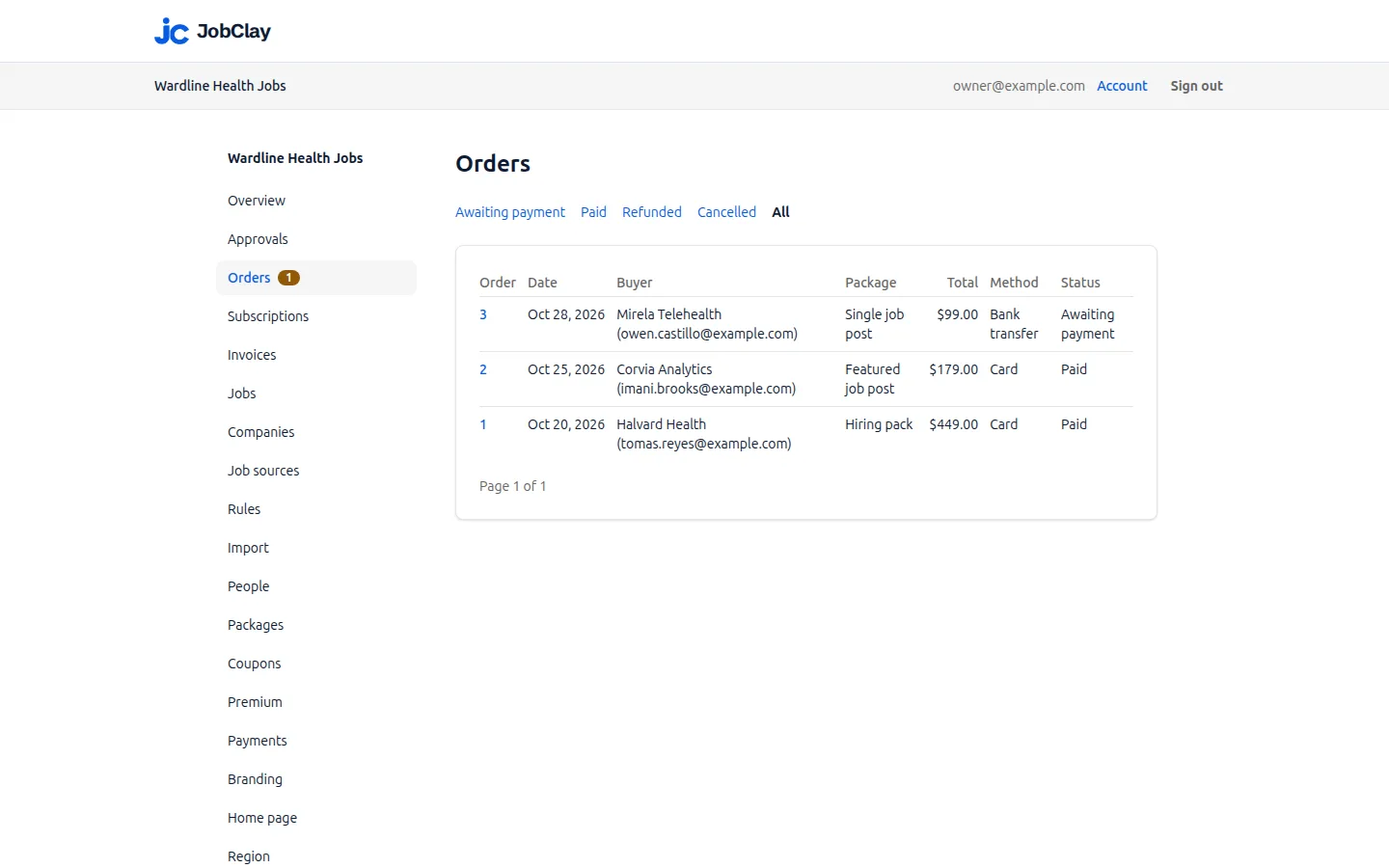This screenshot has width=1389, height=868.
Task: Click Page 1 of 1 text
Action: point(512,486)
